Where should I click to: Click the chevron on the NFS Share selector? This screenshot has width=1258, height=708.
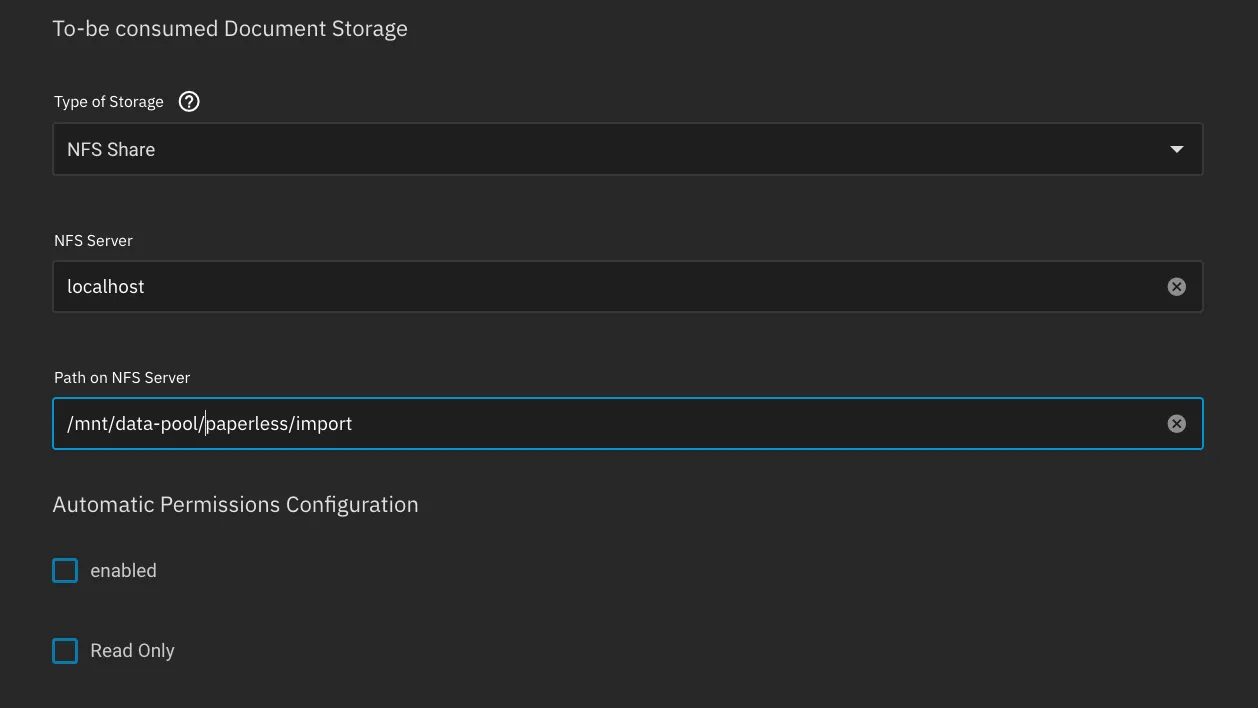coord(1177,148)
